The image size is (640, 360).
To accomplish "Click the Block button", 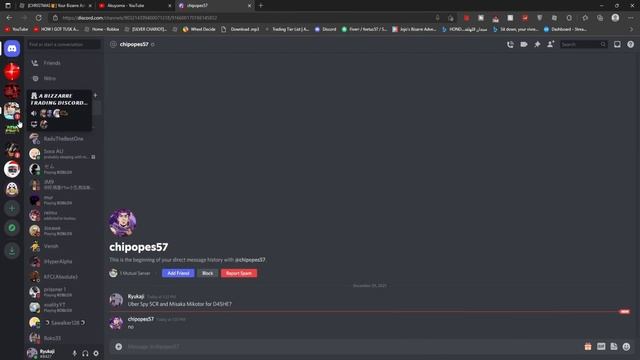I will point(207,273).
